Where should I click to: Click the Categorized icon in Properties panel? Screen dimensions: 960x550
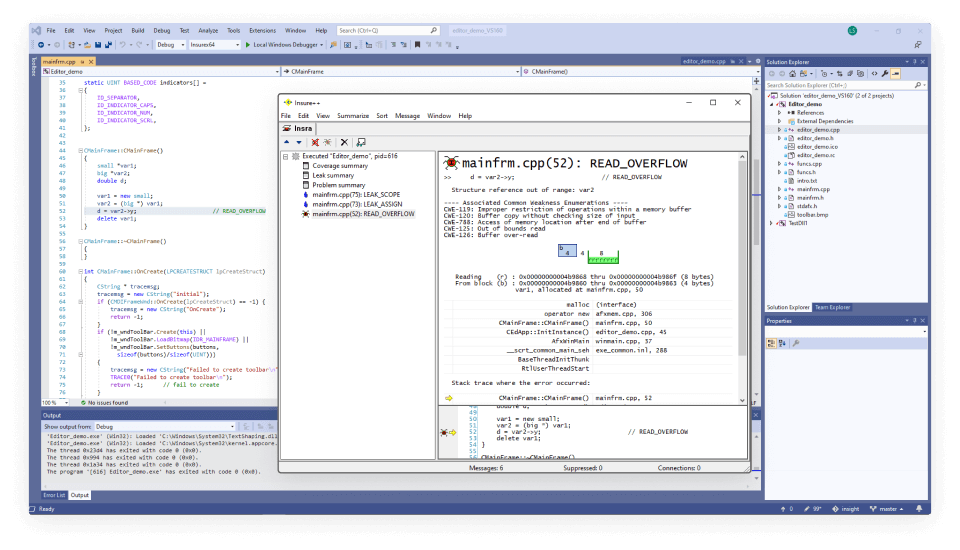[771, 344]
